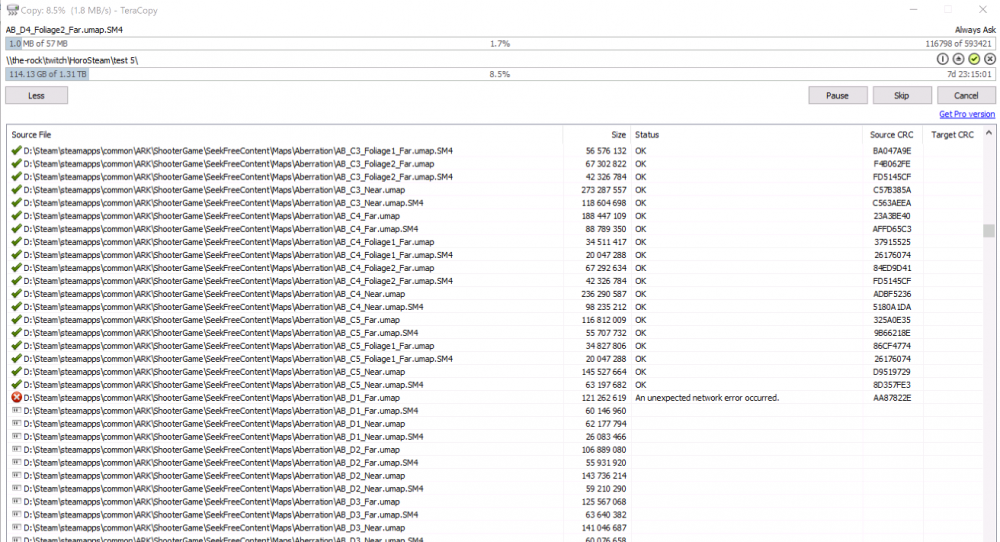Click the size value 121 262 619
1000x542 pixels.
pyautogui.click(x=604, y=397)
